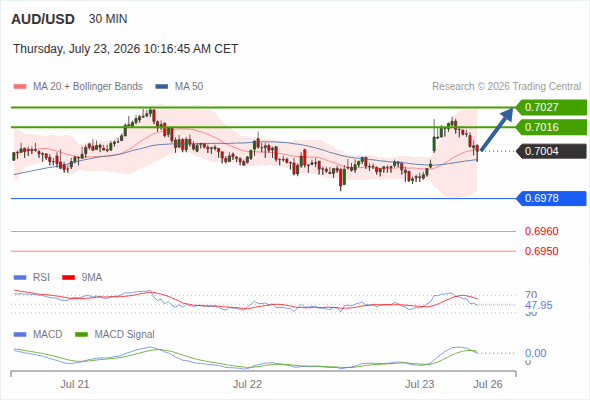The image size is (590, 400).
Task: Click the MA 50 blue legend swatch
Action: click(162, 87)
